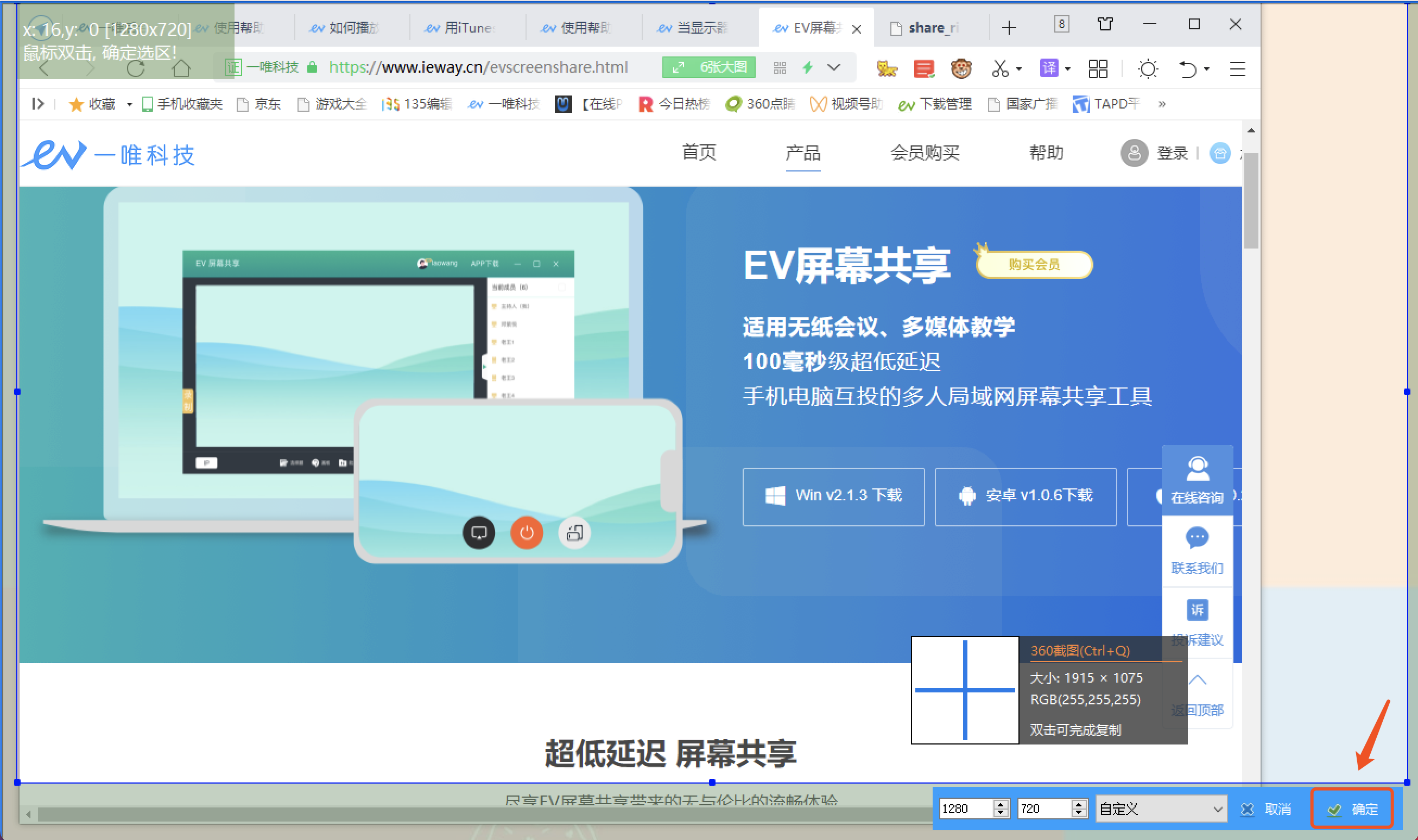Viewport: 1418px width, 840px height.
Task: Click the split-screen grid icon
Action: tap(1098, 68)
